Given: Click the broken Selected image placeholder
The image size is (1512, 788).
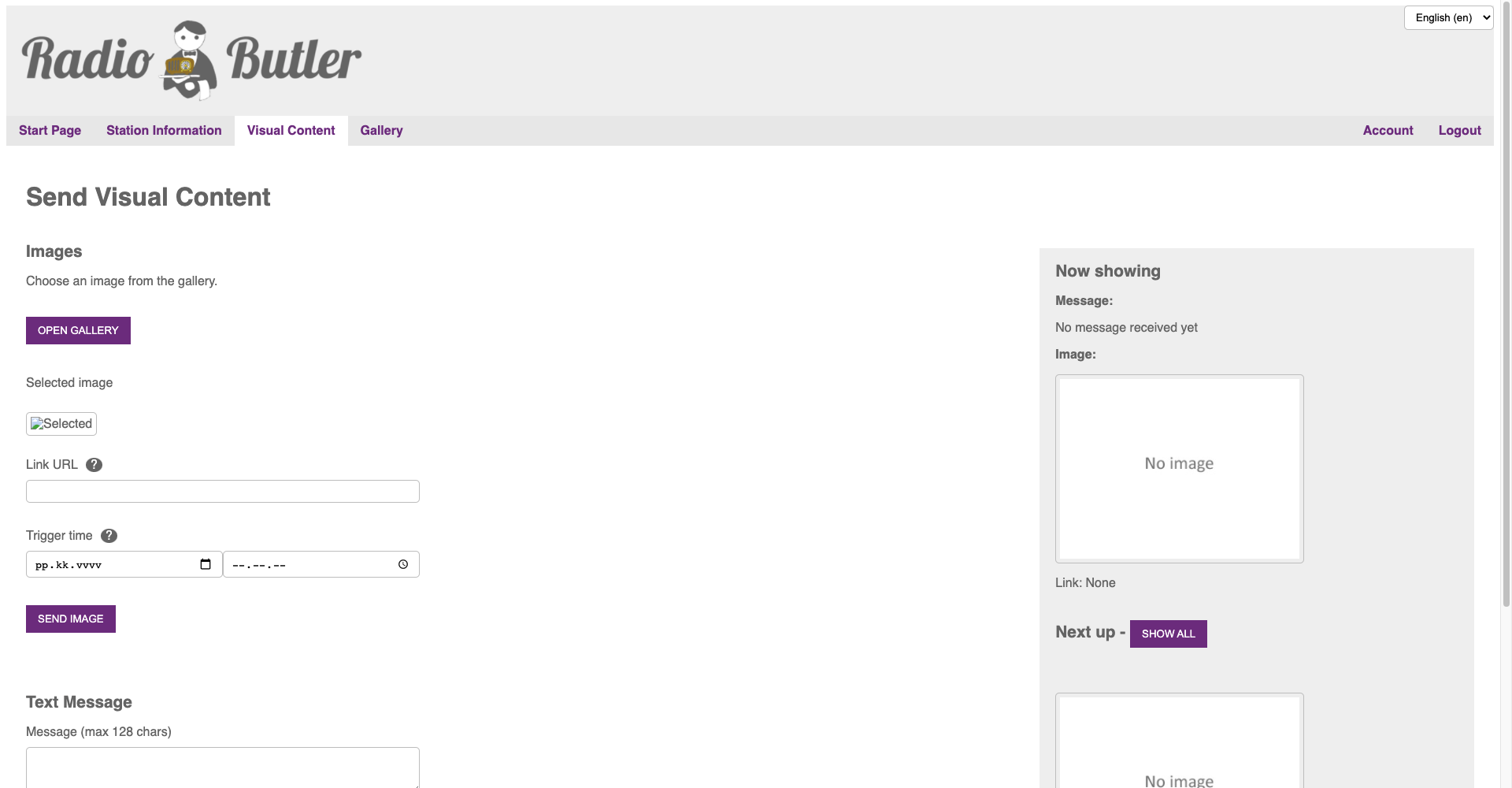Looking at the screenshot, I should pos(61,424).
